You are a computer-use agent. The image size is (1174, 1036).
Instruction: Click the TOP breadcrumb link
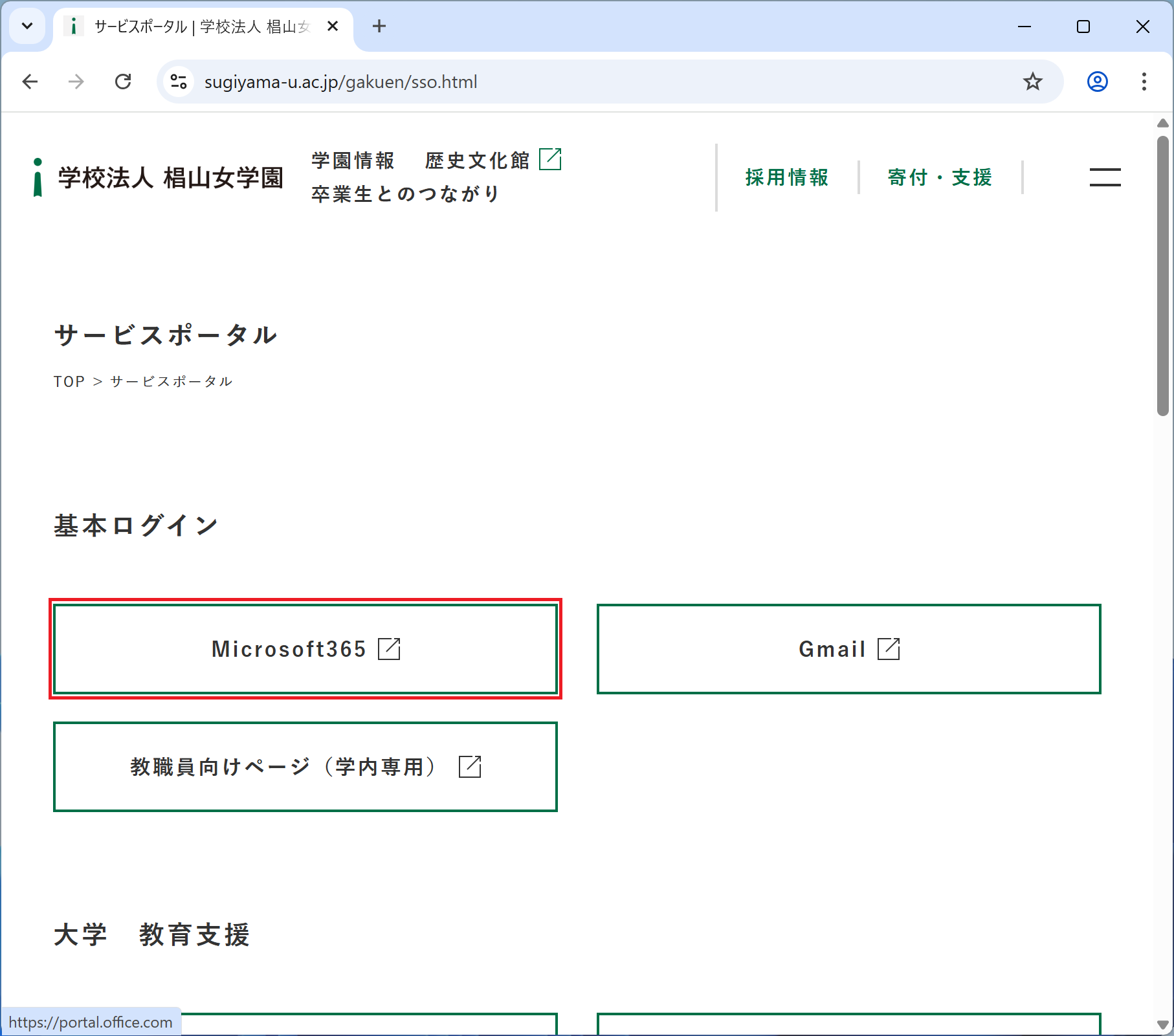click(69, 382)
